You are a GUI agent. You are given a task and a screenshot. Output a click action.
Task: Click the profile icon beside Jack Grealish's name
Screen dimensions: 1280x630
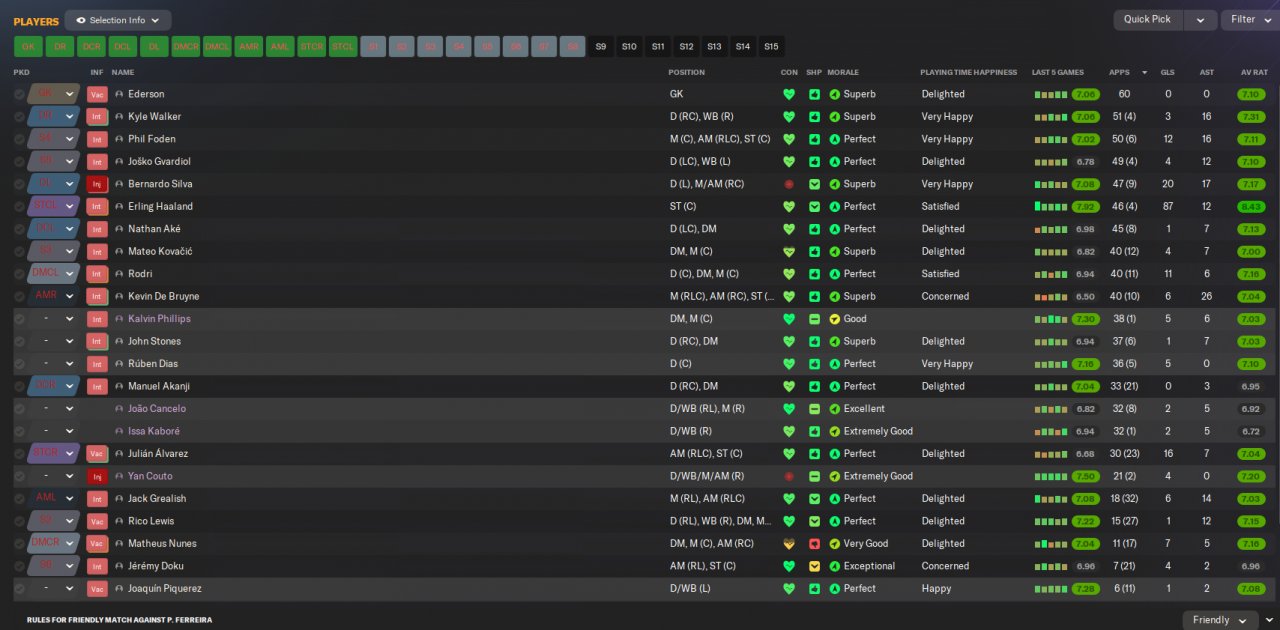coord(120,499)
